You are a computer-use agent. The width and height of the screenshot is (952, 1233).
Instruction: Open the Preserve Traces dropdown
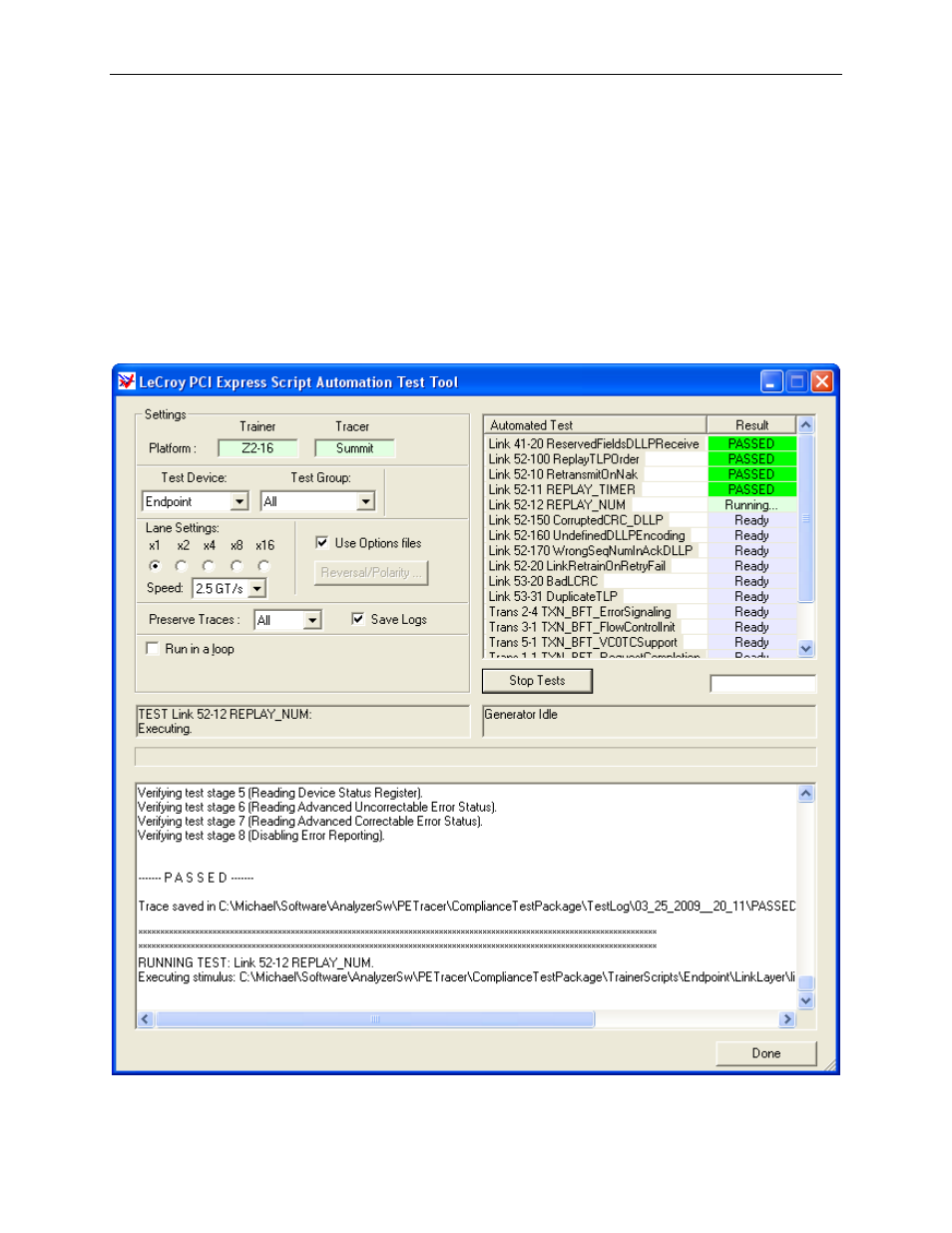click(x=312, y=620)
